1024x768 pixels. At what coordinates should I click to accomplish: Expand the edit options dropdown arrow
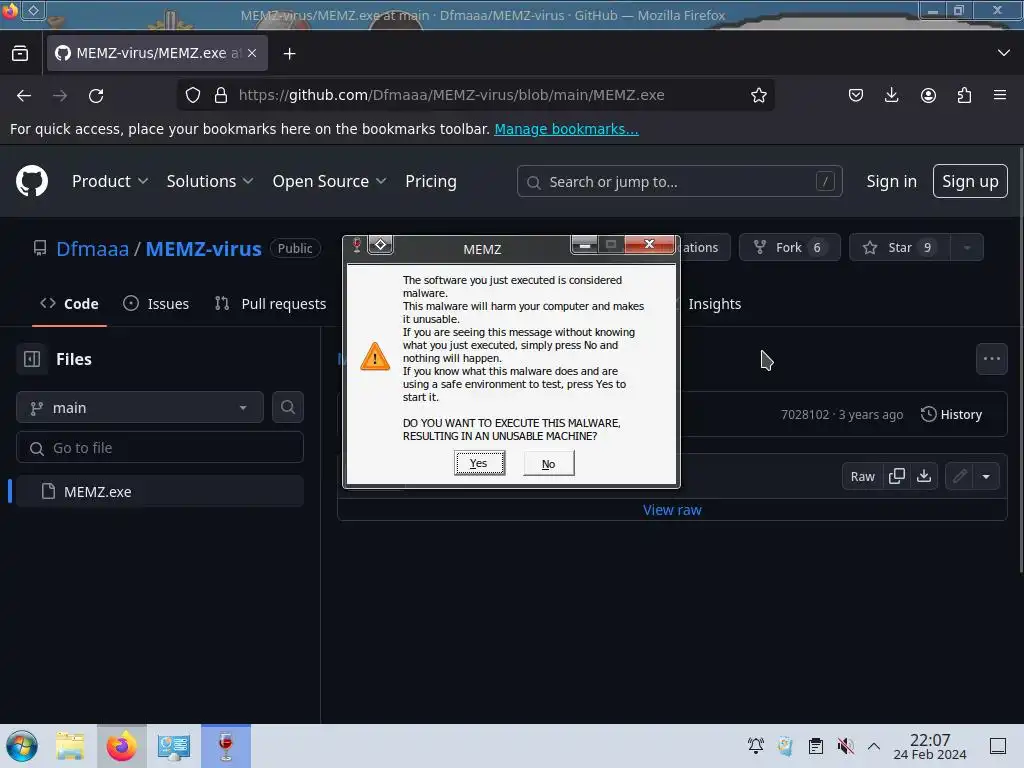click(x=986, y=476)
